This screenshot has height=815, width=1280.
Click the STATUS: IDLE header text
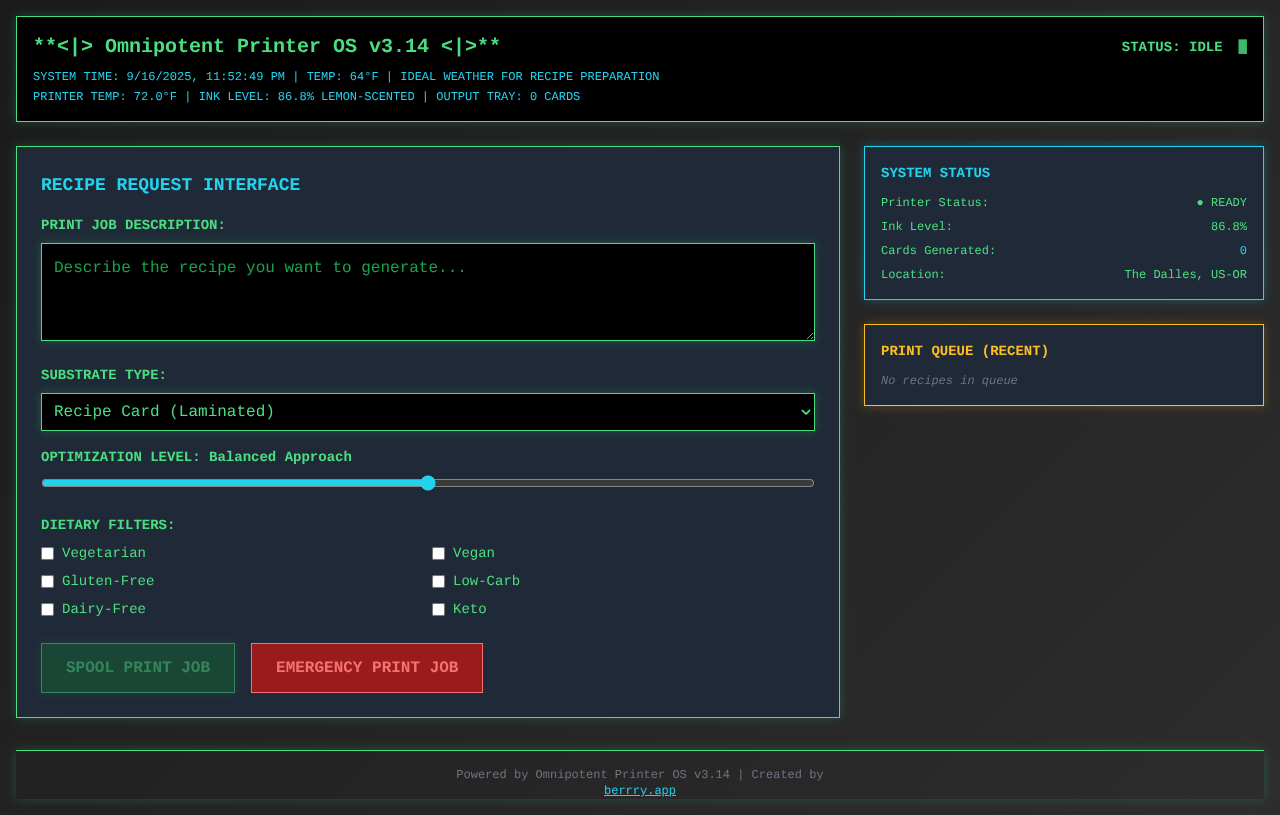[1171, 46]
